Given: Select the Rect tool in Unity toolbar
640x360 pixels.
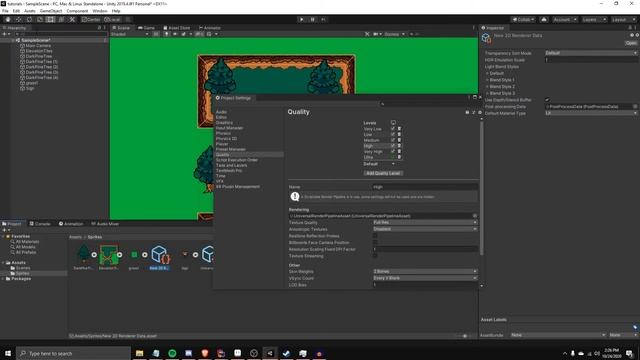Looking at the screenshot, I should tap(50, 19).
